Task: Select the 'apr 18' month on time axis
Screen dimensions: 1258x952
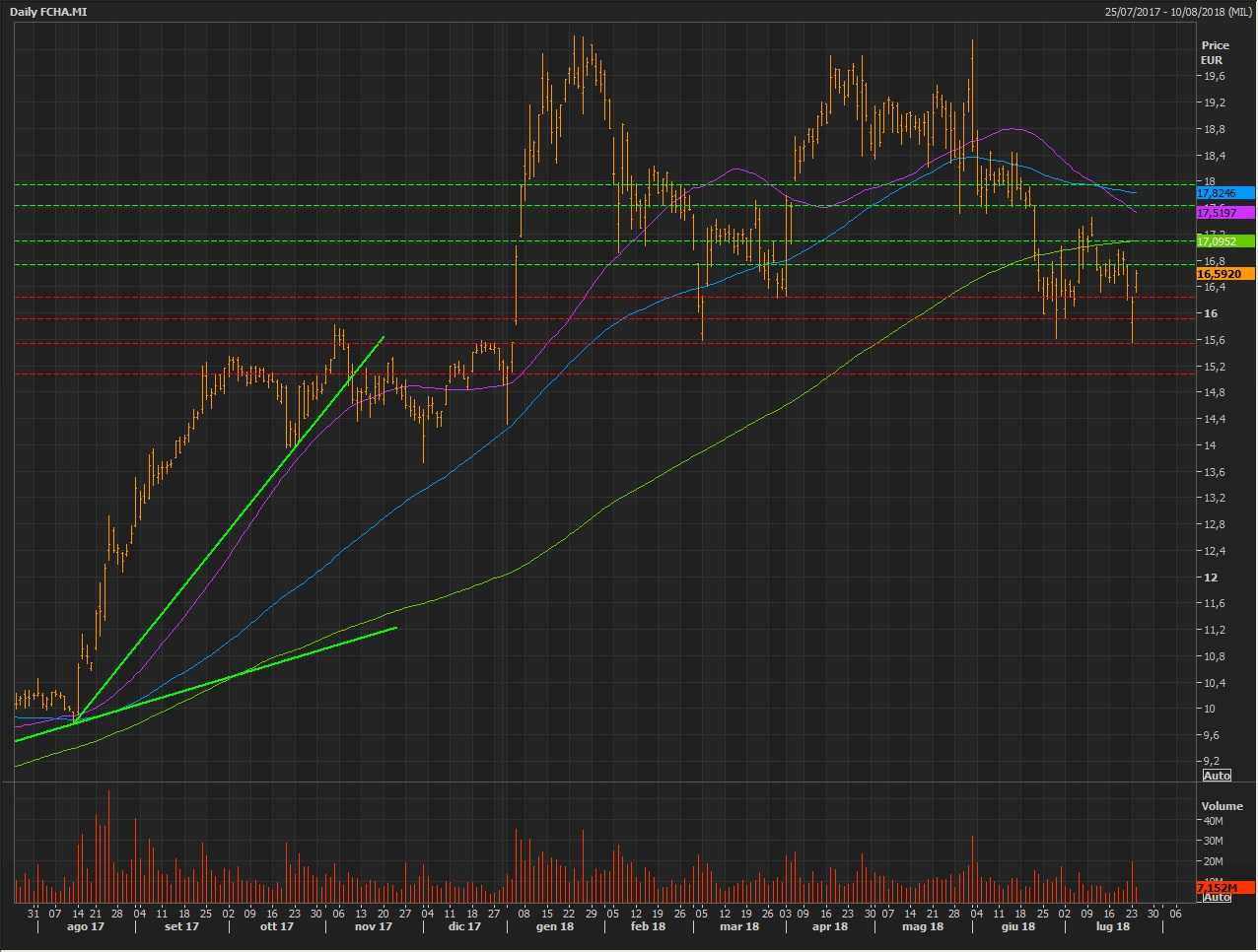Action: [829, 926]
